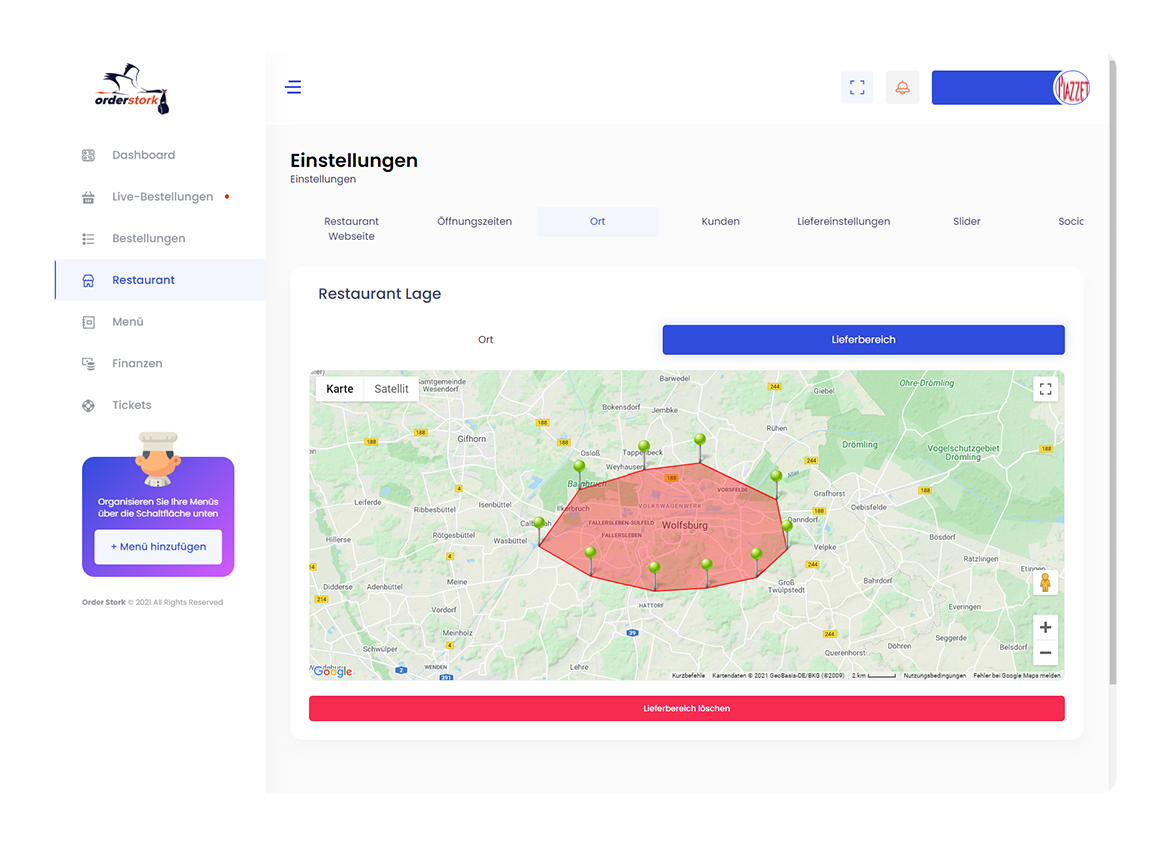Screen dimensions: 1170x848
Task: Click the hamburger menu icon
Action: pos(293,87)
